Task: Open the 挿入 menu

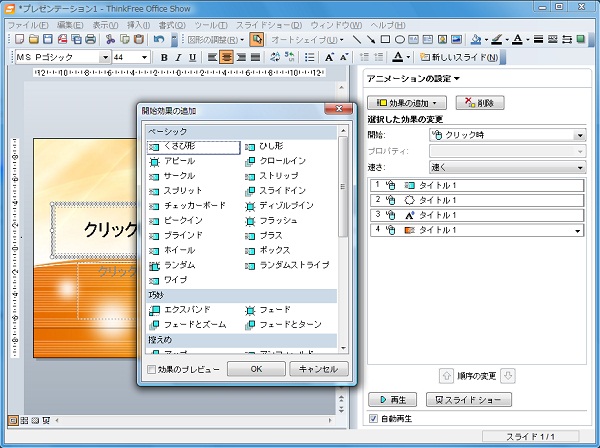Action: 138,23
